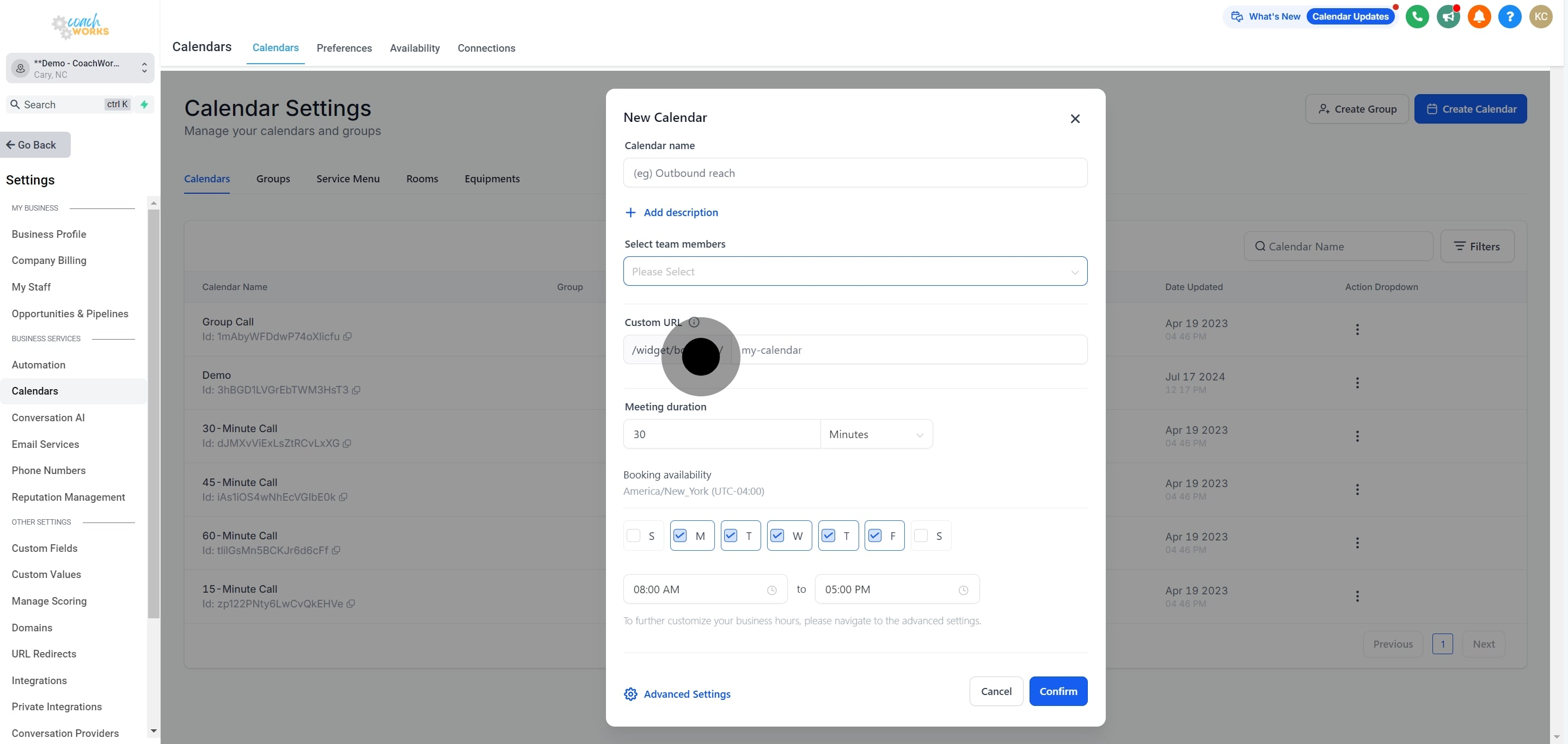Expand the Minutes duration unit dropdown
The height and width of the screenshot is (744, 1568).
click(x=876, y=434)
